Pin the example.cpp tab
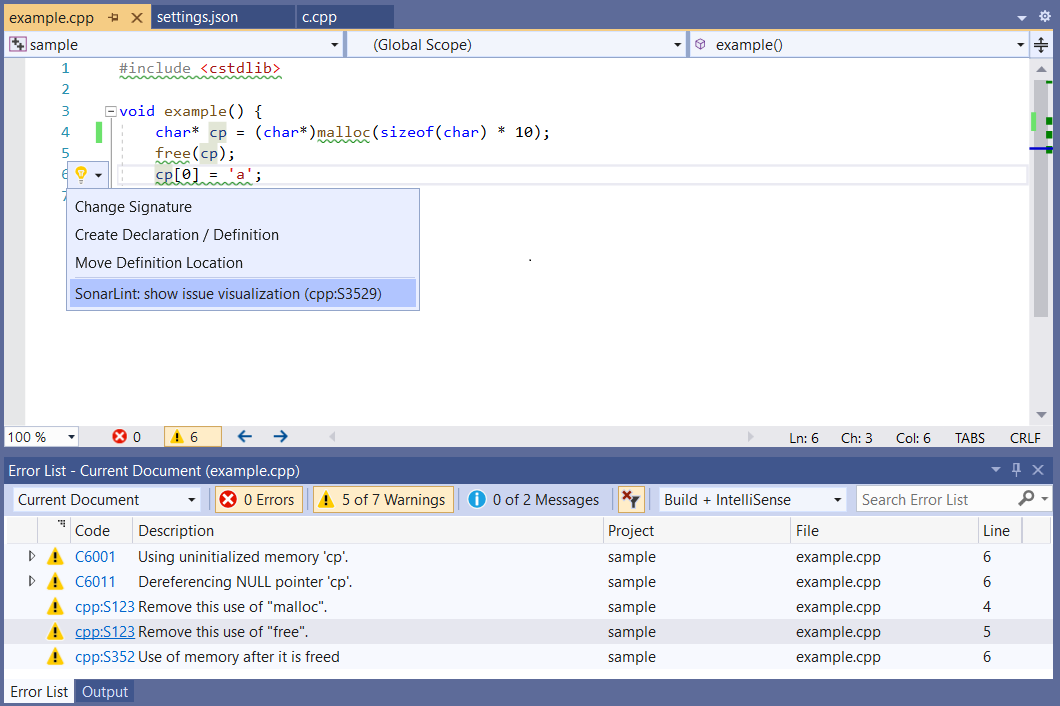Screen dimensions: 1060x706 114,18
